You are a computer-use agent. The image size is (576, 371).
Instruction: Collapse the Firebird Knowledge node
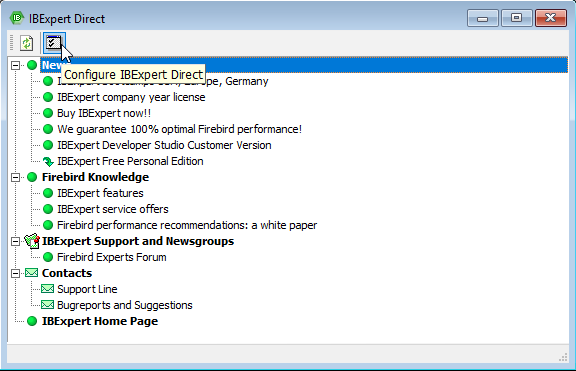tap(15, 177)
